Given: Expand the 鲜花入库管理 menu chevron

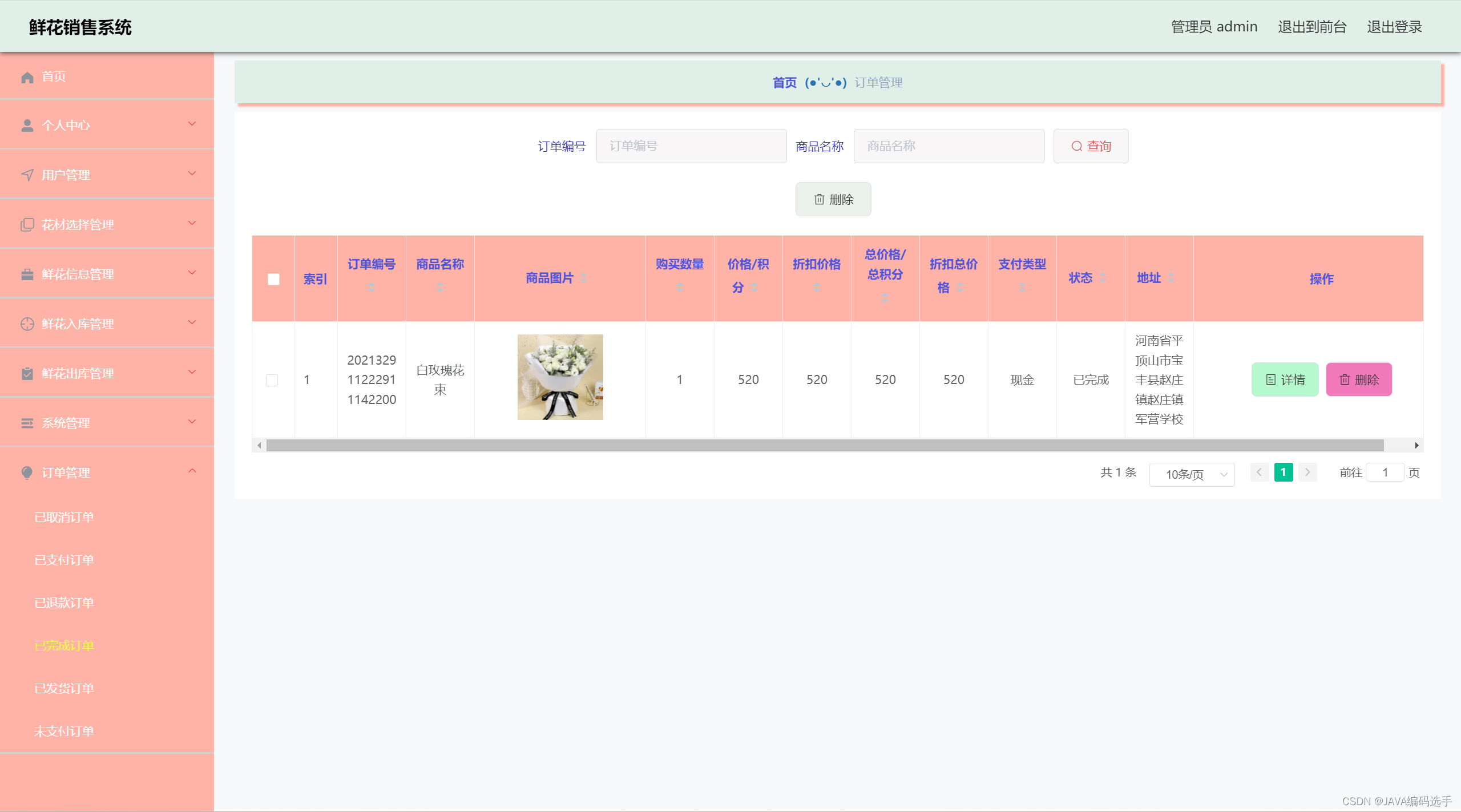Looking at the screenshot, I should (192, 322).
